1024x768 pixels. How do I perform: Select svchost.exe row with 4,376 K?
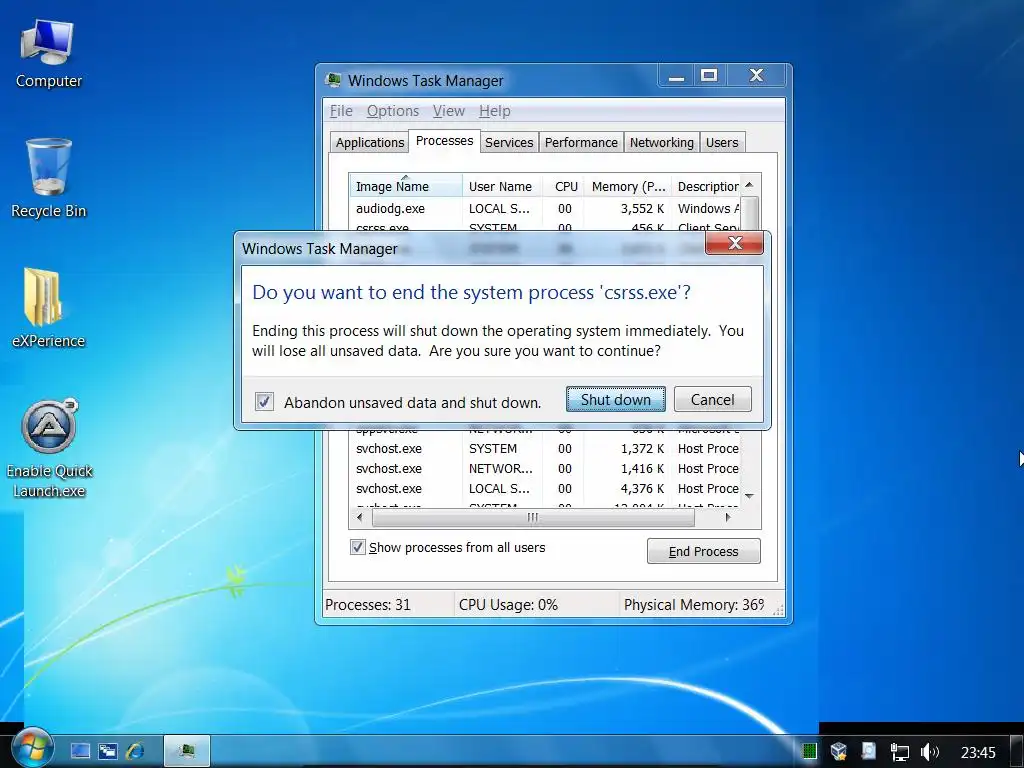[x=545, y=488]
